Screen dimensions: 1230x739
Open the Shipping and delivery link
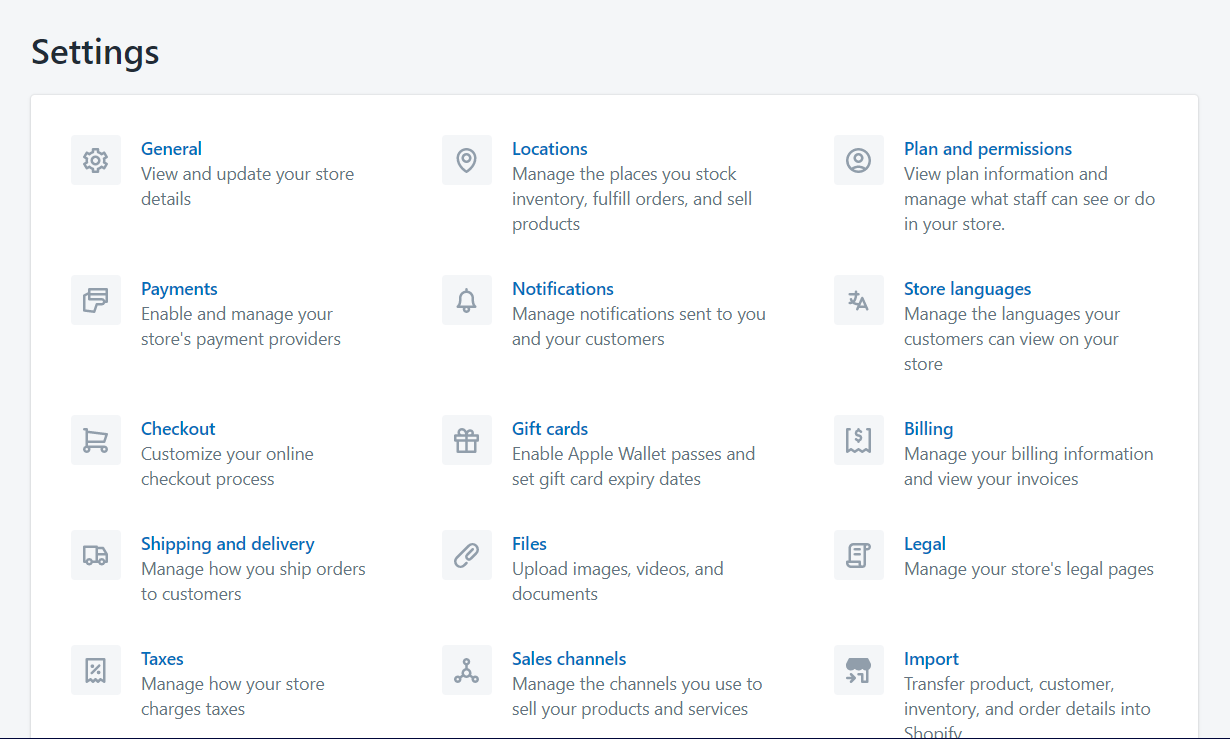pyautogui.click(x=227, y=544)
